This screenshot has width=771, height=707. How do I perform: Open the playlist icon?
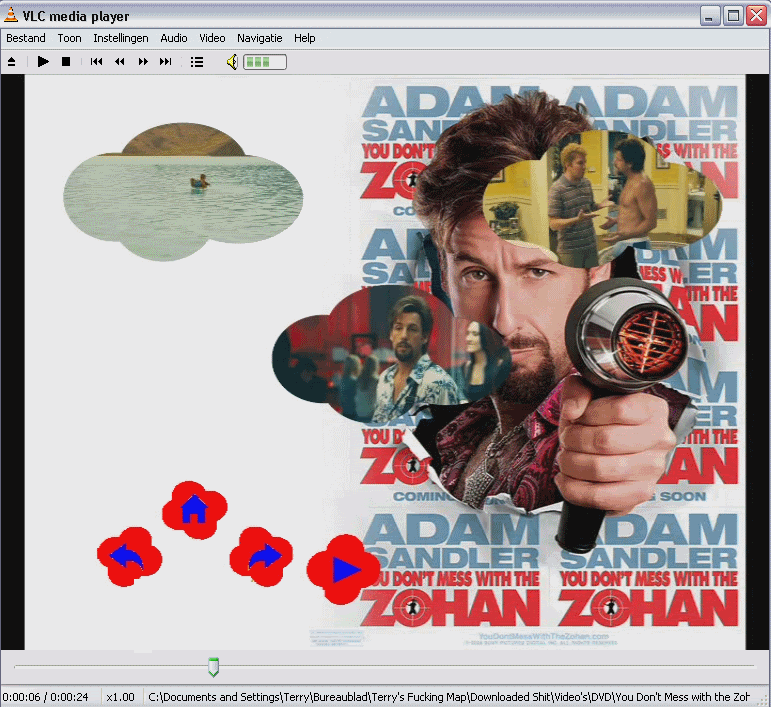197,62
